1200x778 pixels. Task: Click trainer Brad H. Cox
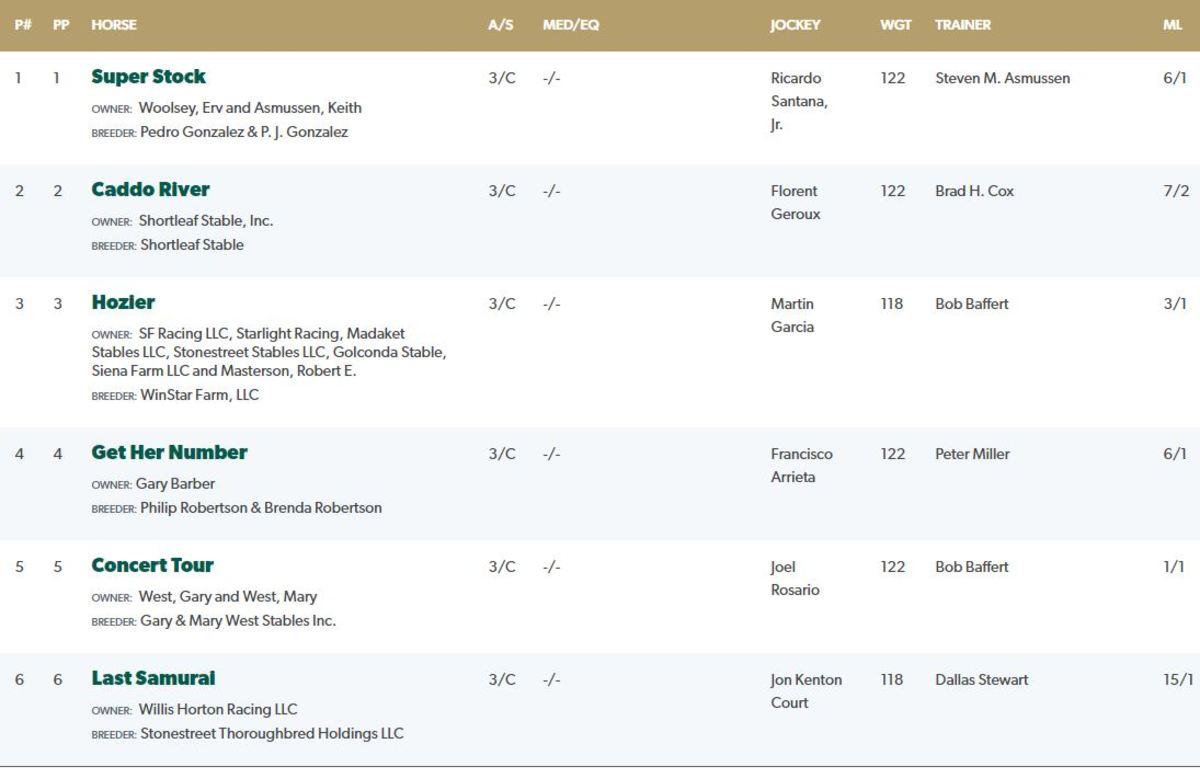point(974,191)
